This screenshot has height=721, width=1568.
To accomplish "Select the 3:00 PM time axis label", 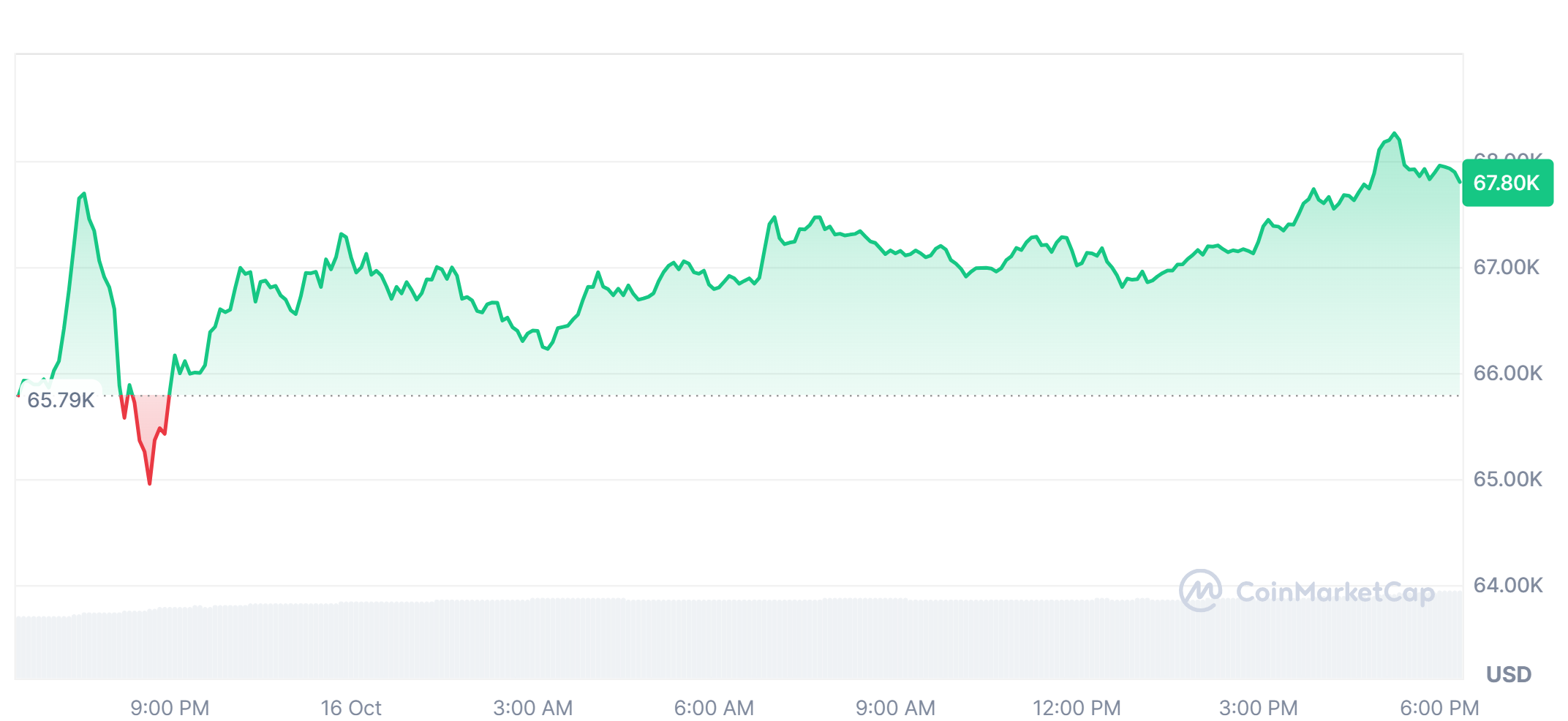I will pos(1258,708).
